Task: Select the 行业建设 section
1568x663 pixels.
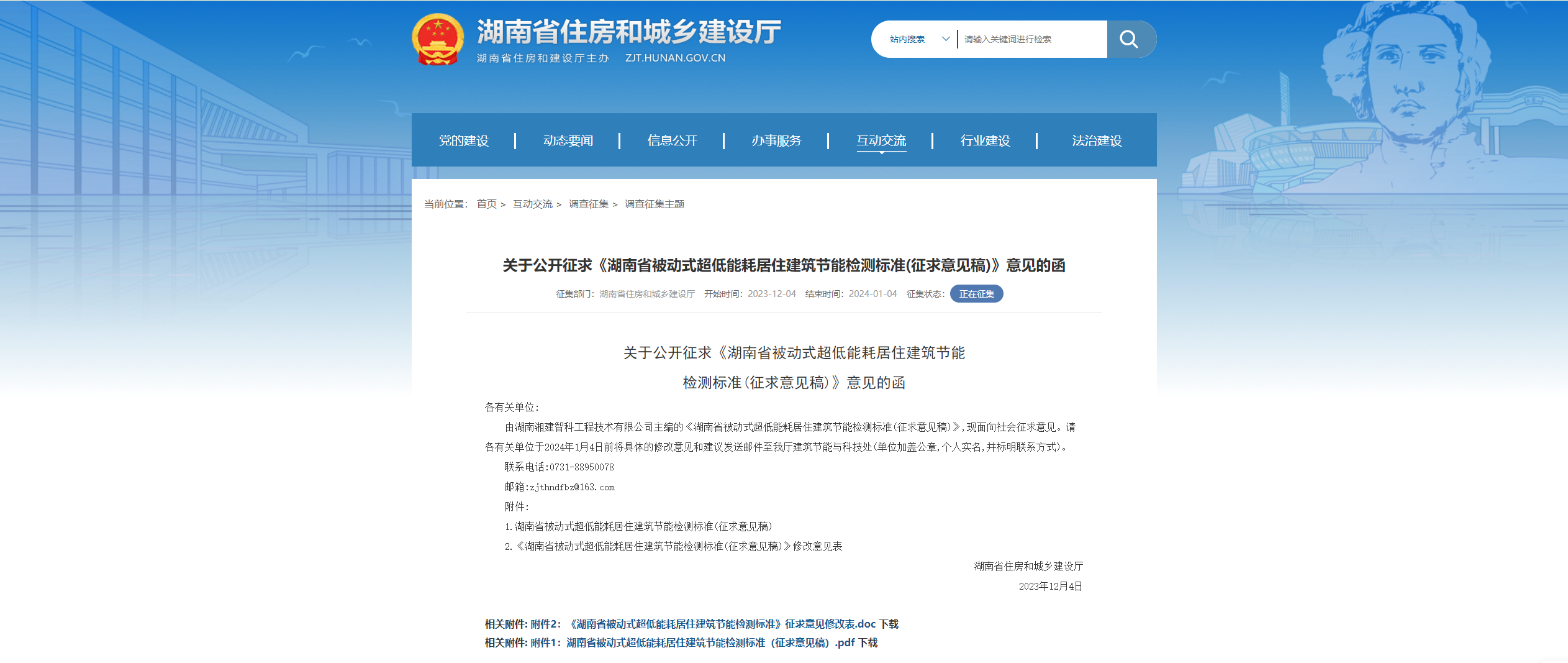Action: [986, 140]
